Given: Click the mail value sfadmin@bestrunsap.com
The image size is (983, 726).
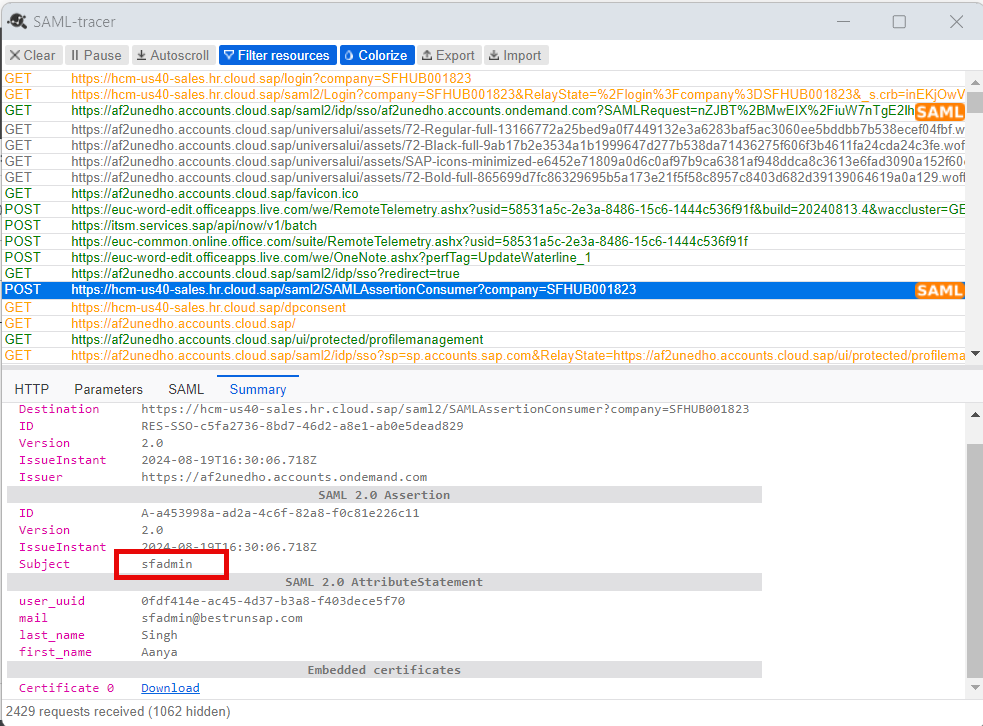Looking at the screenshot, I should pos(222,618).
